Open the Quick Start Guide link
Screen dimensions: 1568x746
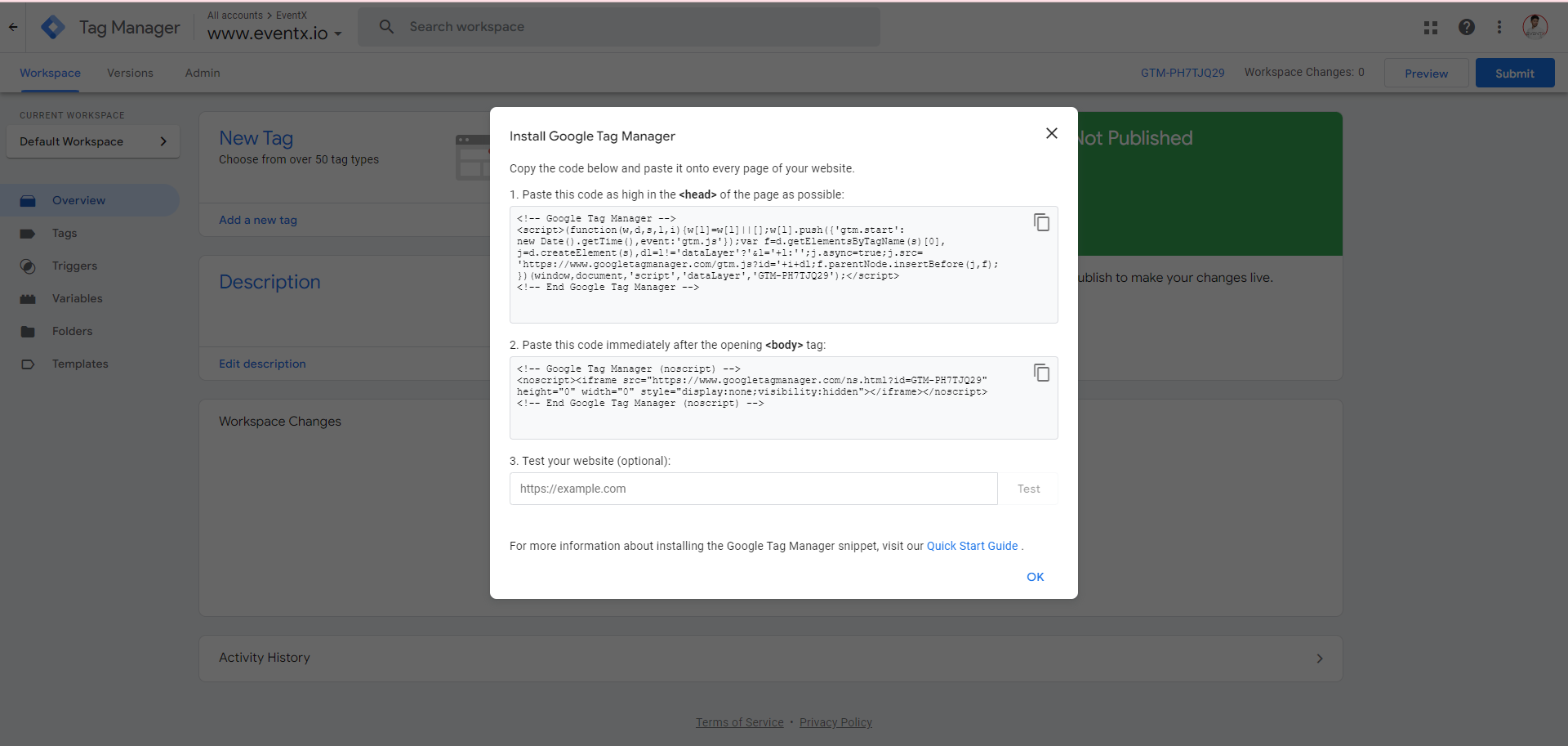point(972,546)
